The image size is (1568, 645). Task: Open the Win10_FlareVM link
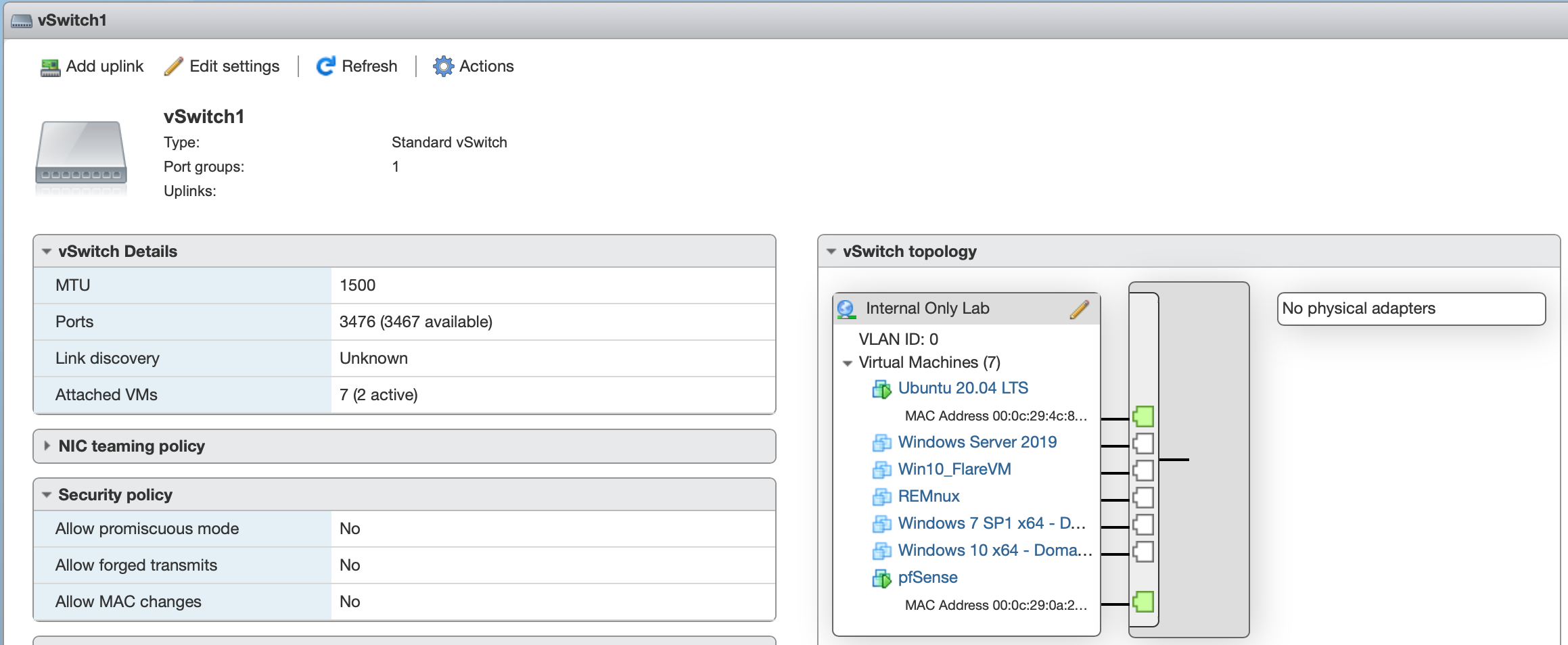pos(954,469)
